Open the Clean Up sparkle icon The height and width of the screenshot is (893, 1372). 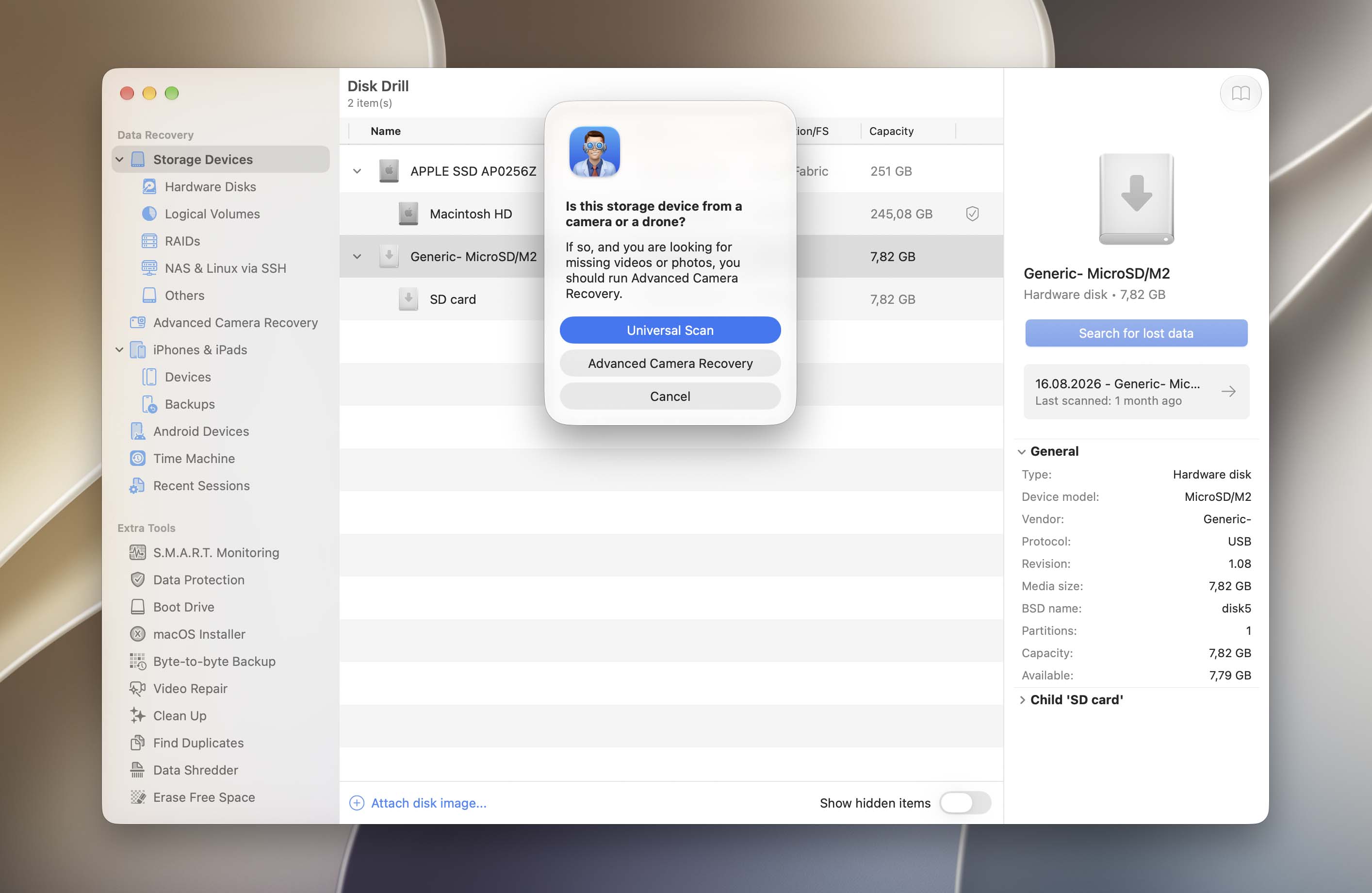pyautogui.click(x=138, y=715)
